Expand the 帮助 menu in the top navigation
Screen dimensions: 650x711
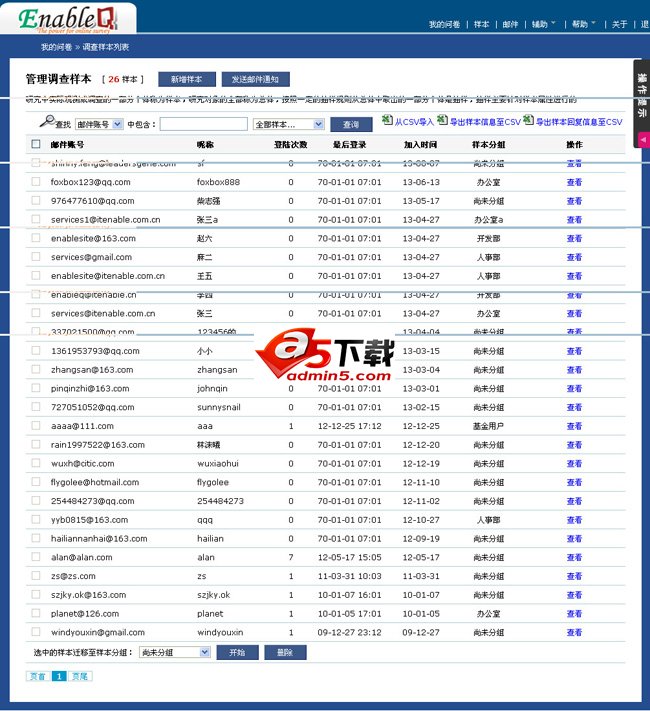583,24
